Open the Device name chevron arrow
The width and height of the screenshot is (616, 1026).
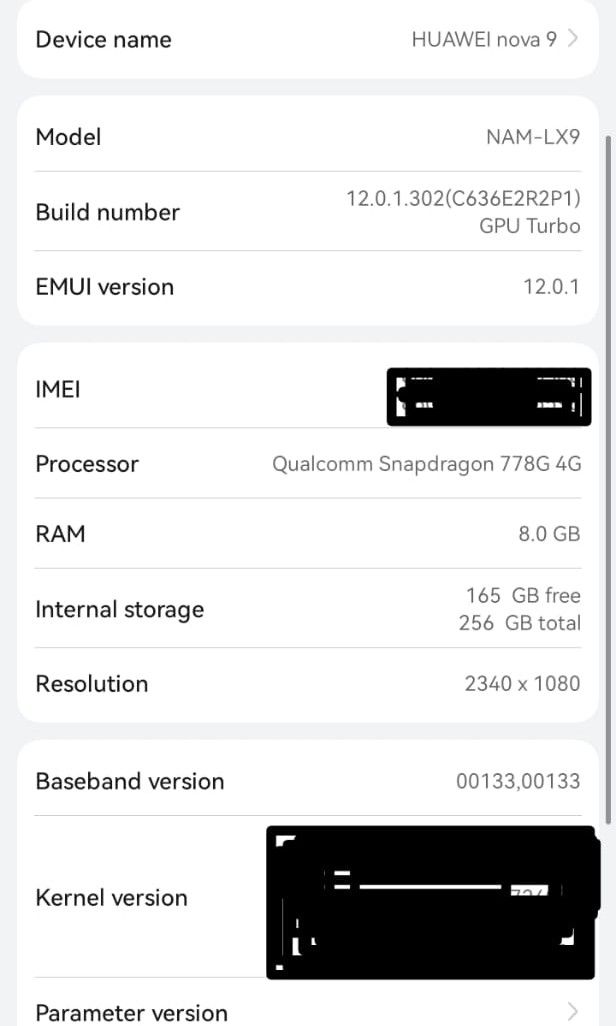pyautogui.click(x=573, y=39)
